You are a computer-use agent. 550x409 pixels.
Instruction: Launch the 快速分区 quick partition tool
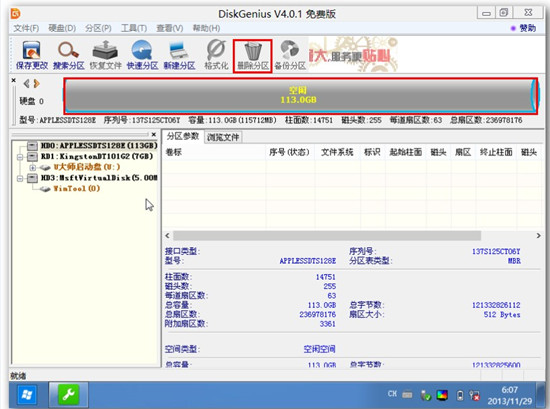[142, 55]
